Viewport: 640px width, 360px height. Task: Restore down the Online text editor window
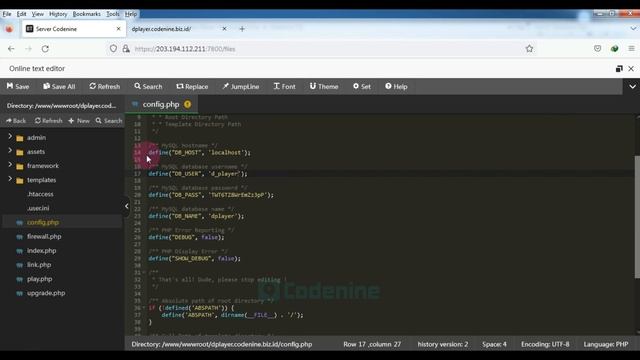tap(619, 69)
